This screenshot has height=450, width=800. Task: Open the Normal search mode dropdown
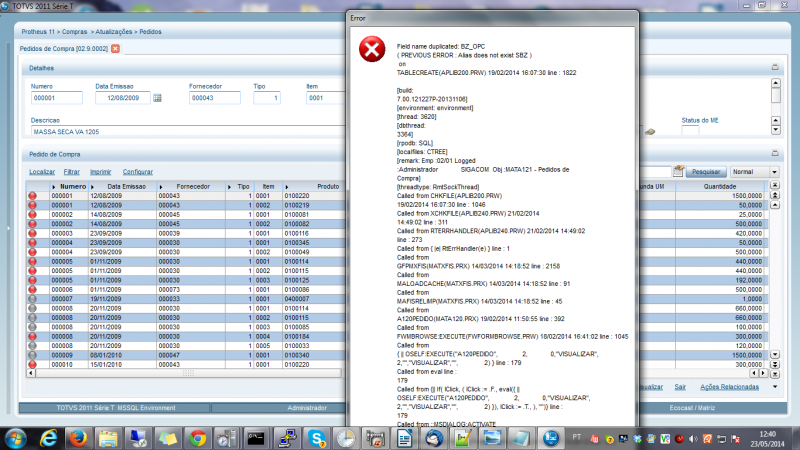774,172
